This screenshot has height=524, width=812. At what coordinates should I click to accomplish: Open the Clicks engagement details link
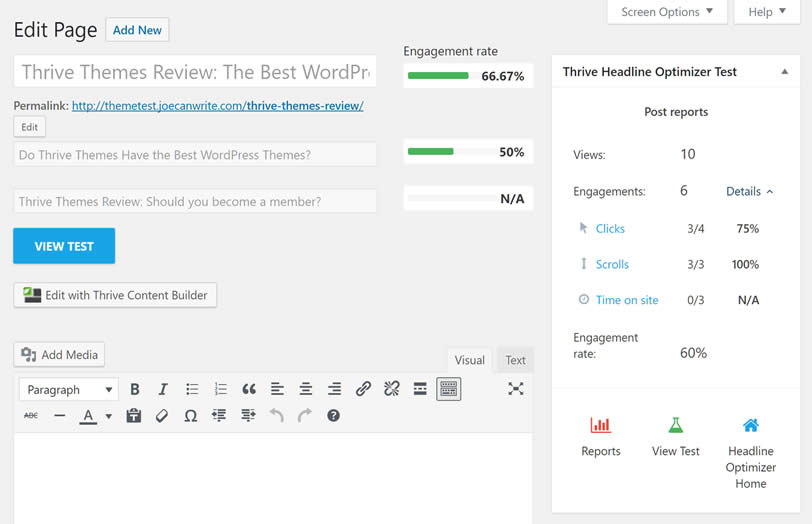pos(610,228)
